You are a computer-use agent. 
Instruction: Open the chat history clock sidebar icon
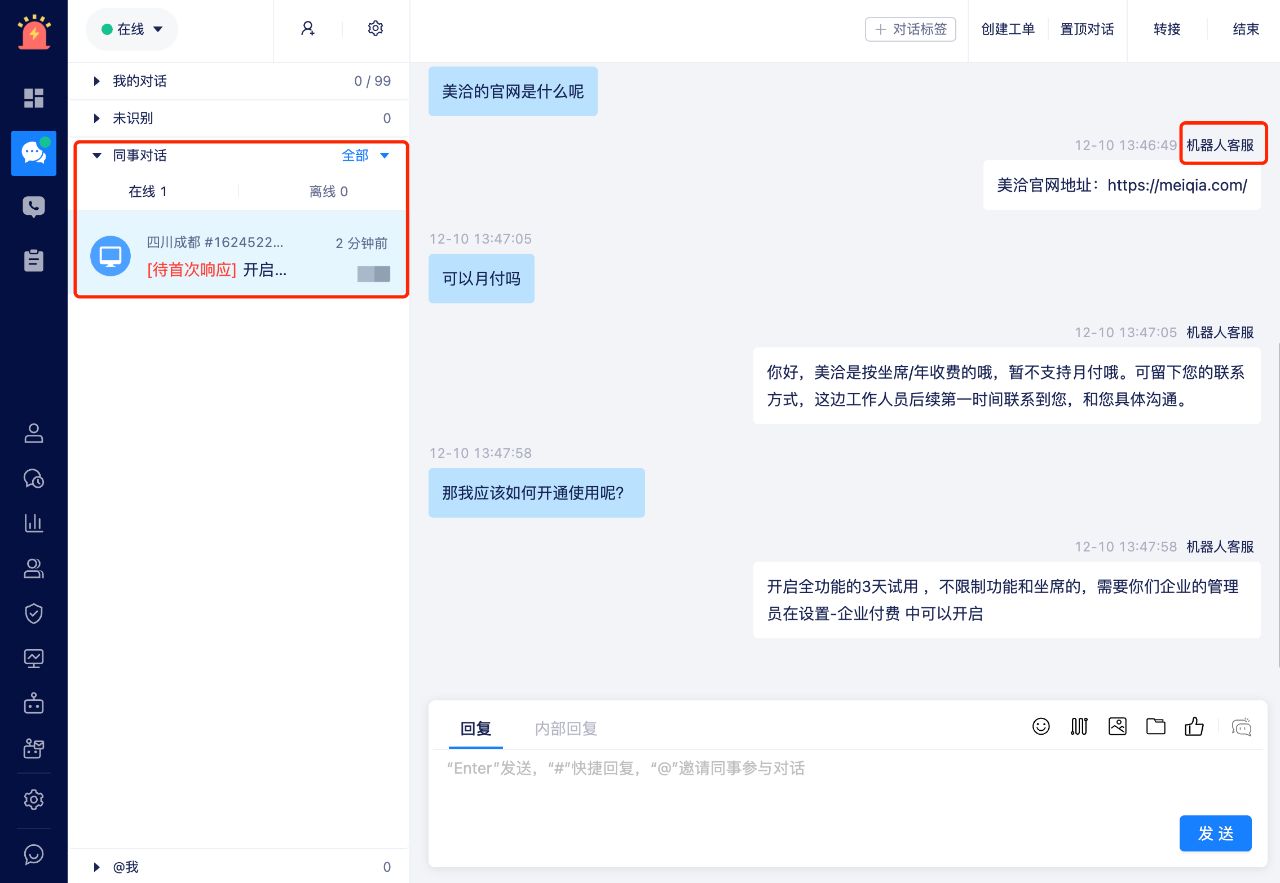pos(34,478)
